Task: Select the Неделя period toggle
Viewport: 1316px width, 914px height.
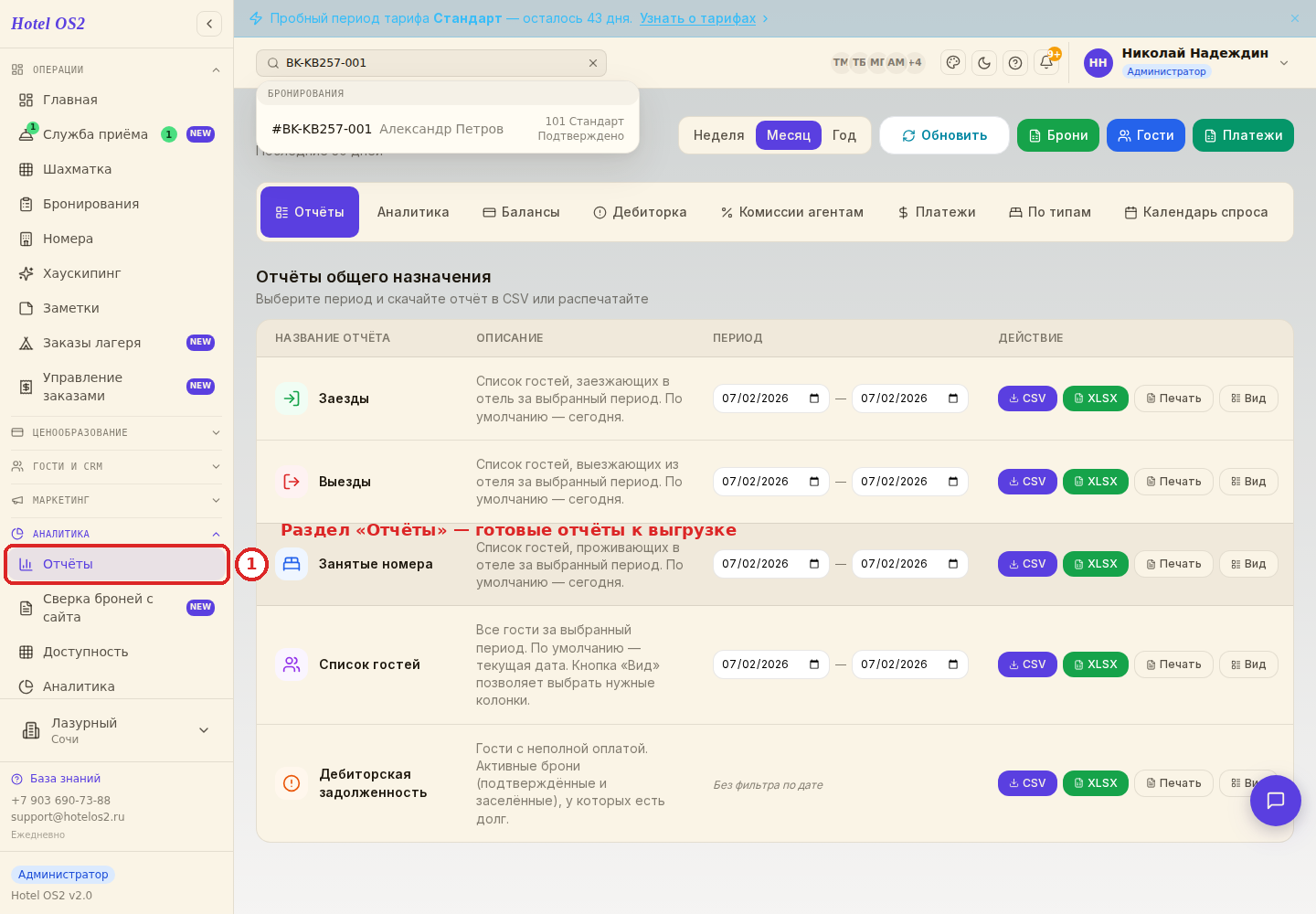Action: [718, 135]
